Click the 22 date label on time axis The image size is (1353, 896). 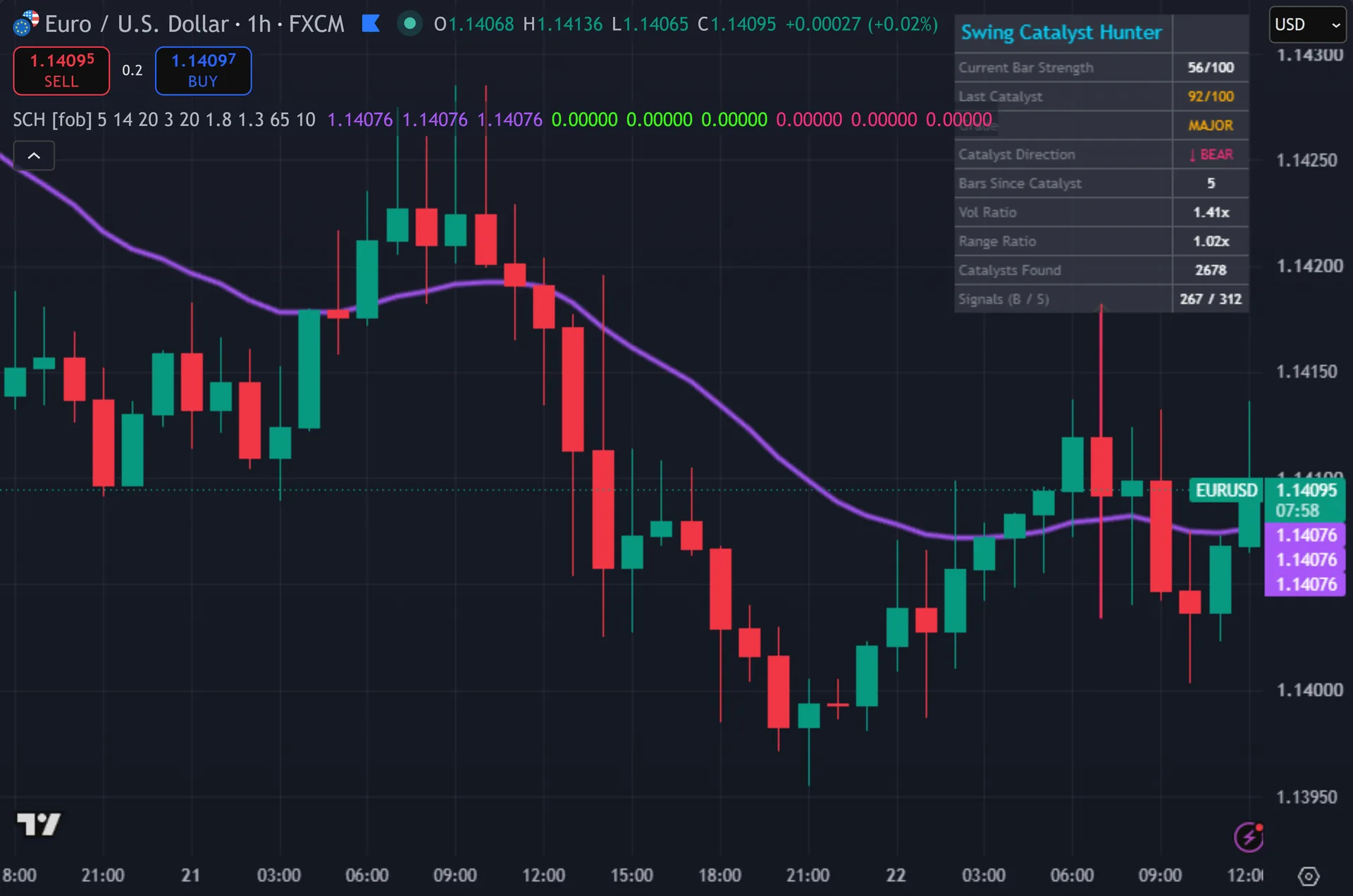pos(896,876)
